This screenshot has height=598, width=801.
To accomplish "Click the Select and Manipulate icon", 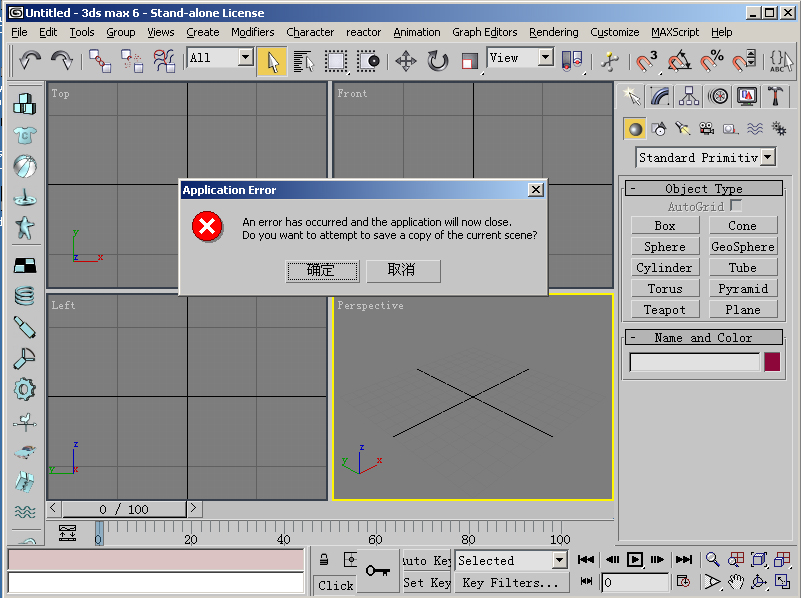I will (x=609, y=61).
